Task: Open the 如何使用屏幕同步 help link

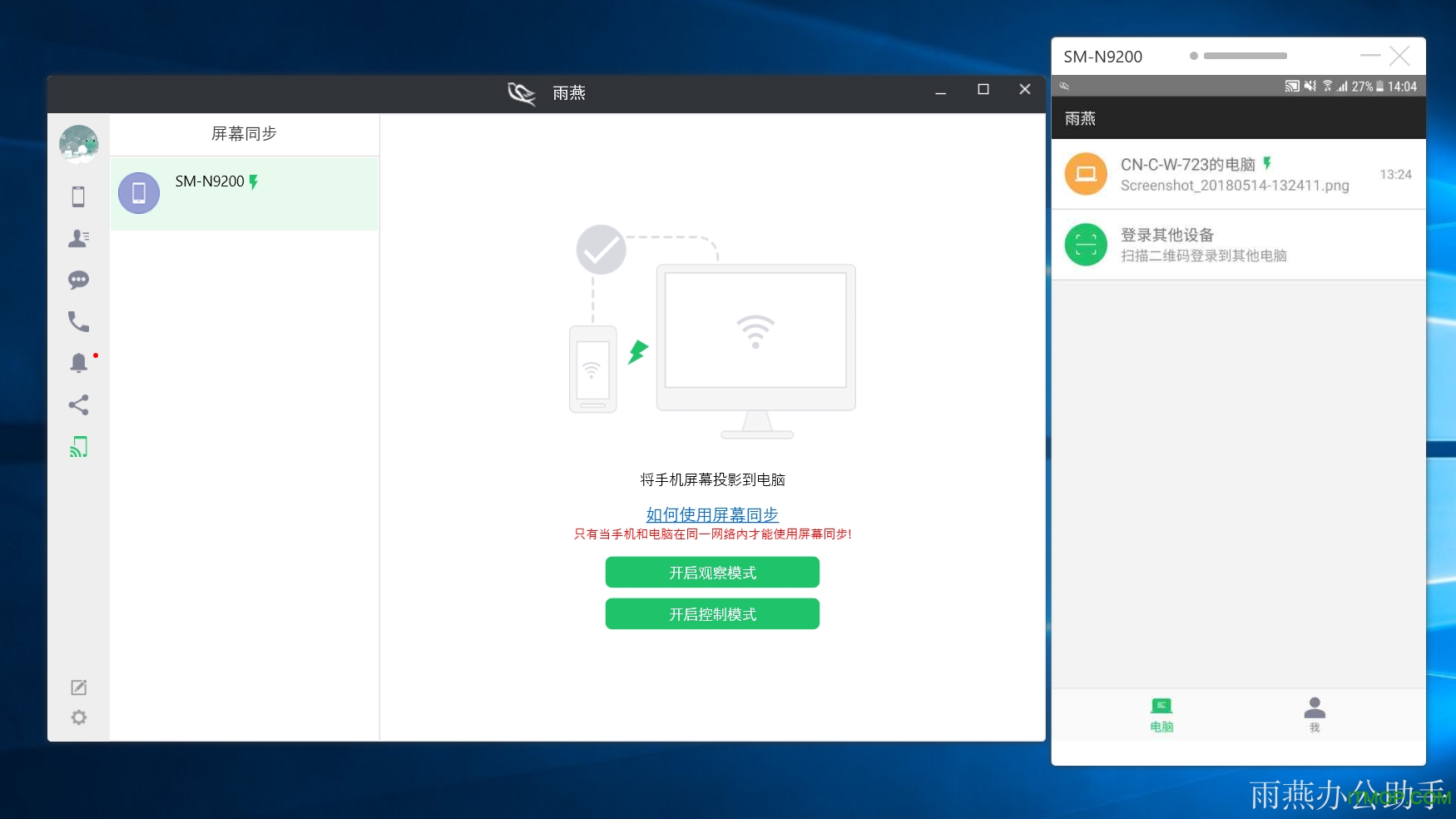Action: pos(712,514)
